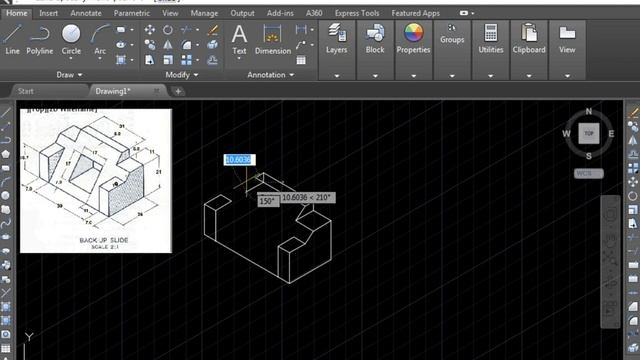Activate the Rotate tool
This screenshot has width=640, height=360.
[168, 30]
